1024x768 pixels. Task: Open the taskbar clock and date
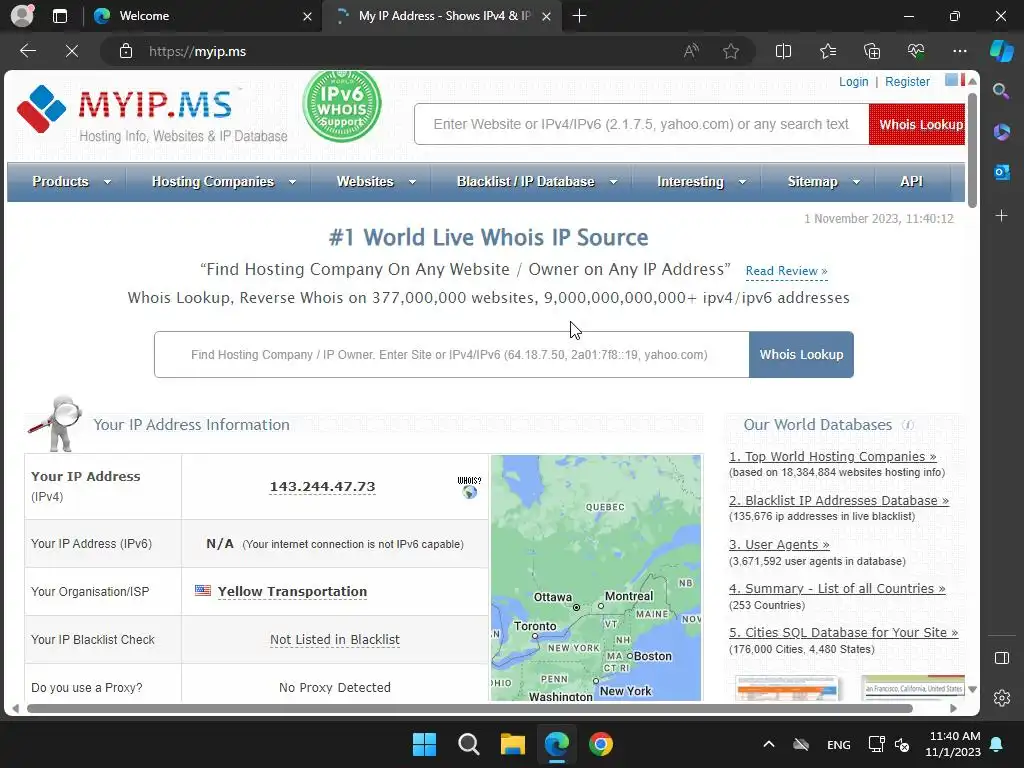tap(953, 744)
